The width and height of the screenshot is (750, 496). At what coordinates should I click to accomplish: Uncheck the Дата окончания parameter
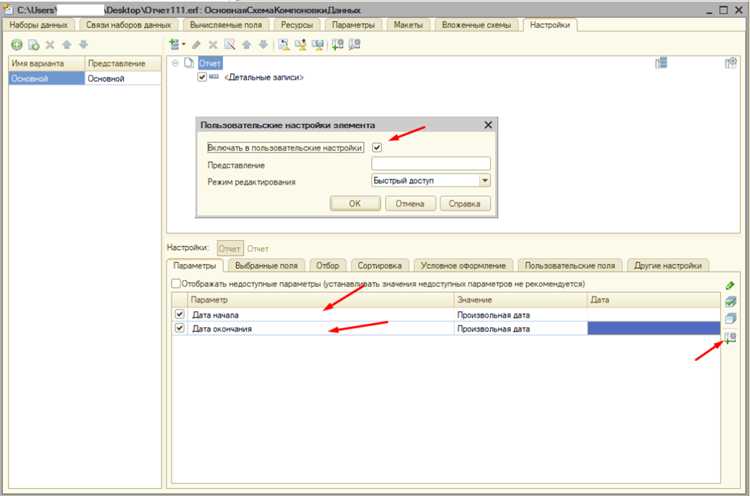(x=179, y=328)
